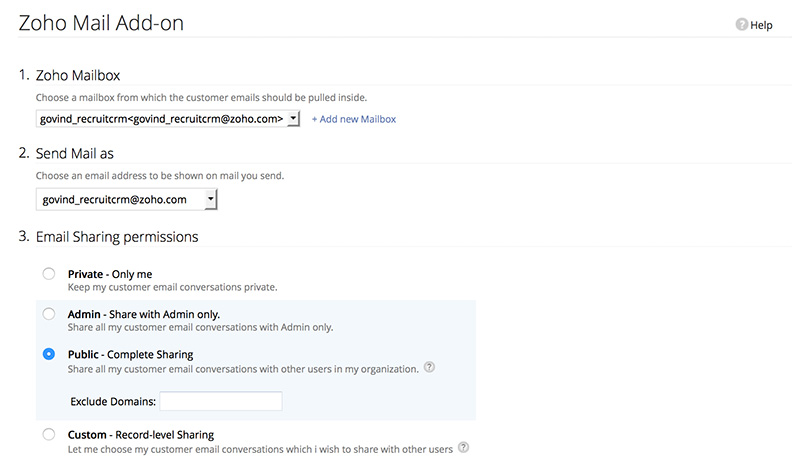Click the 'Custom - Record-level Sharing' label text
Viewport: 800px width, 464px height.
pos(140,435)
